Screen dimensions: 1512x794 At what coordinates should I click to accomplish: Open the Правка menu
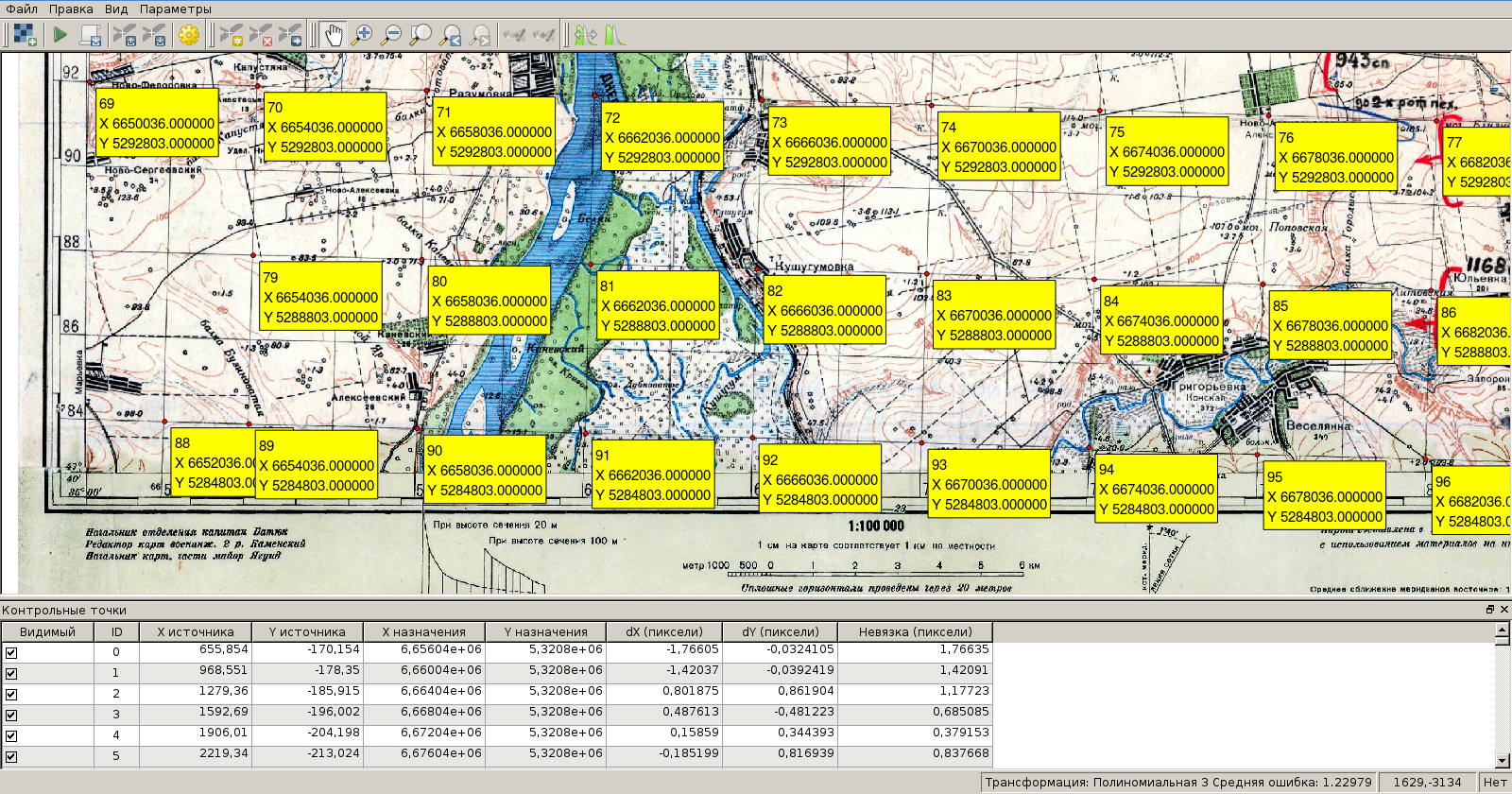point(71,9)
